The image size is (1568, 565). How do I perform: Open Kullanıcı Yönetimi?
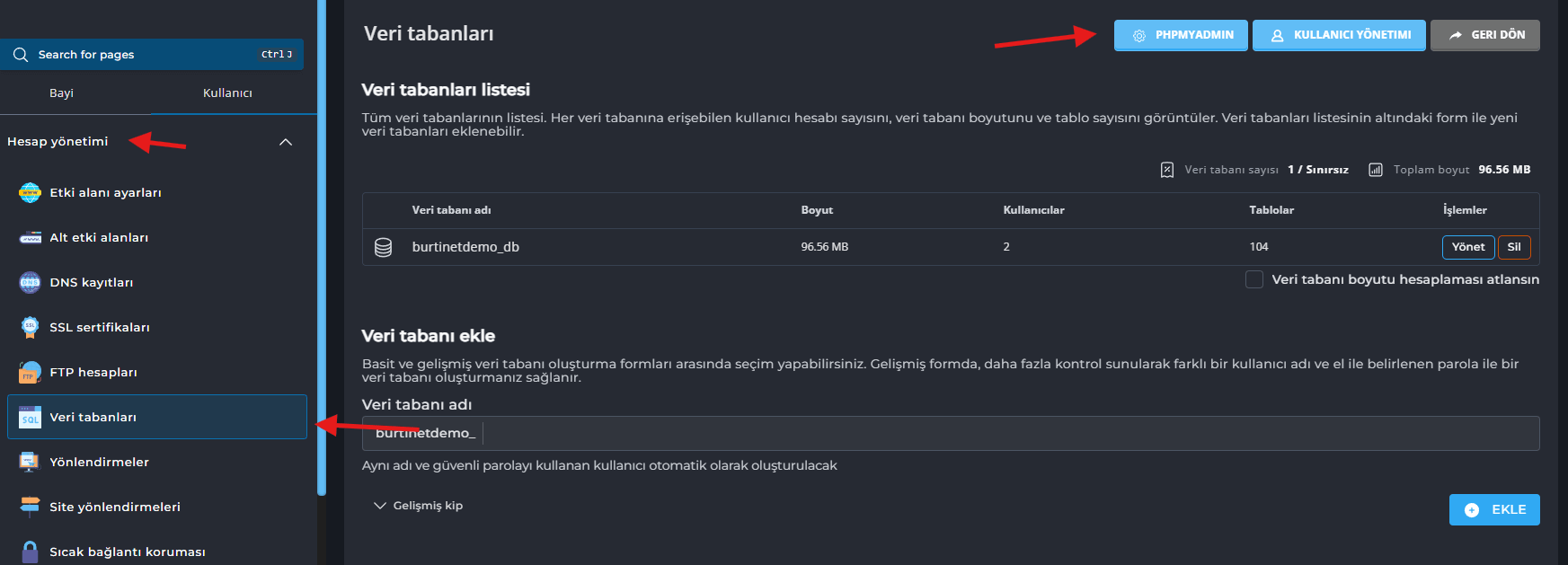click(1339, 35)
